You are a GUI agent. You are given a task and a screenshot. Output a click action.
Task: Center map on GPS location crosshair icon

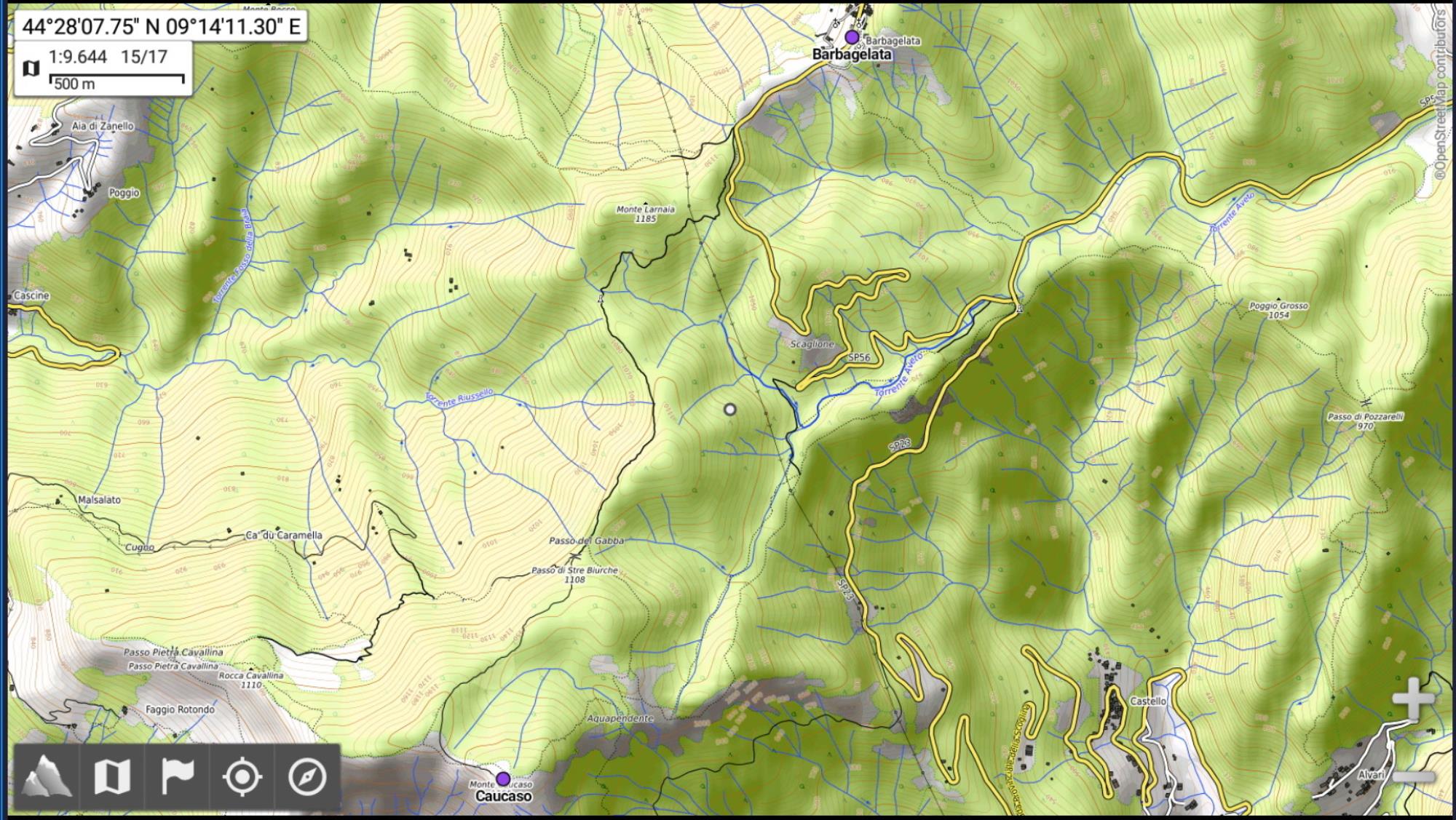pos(242,777)
